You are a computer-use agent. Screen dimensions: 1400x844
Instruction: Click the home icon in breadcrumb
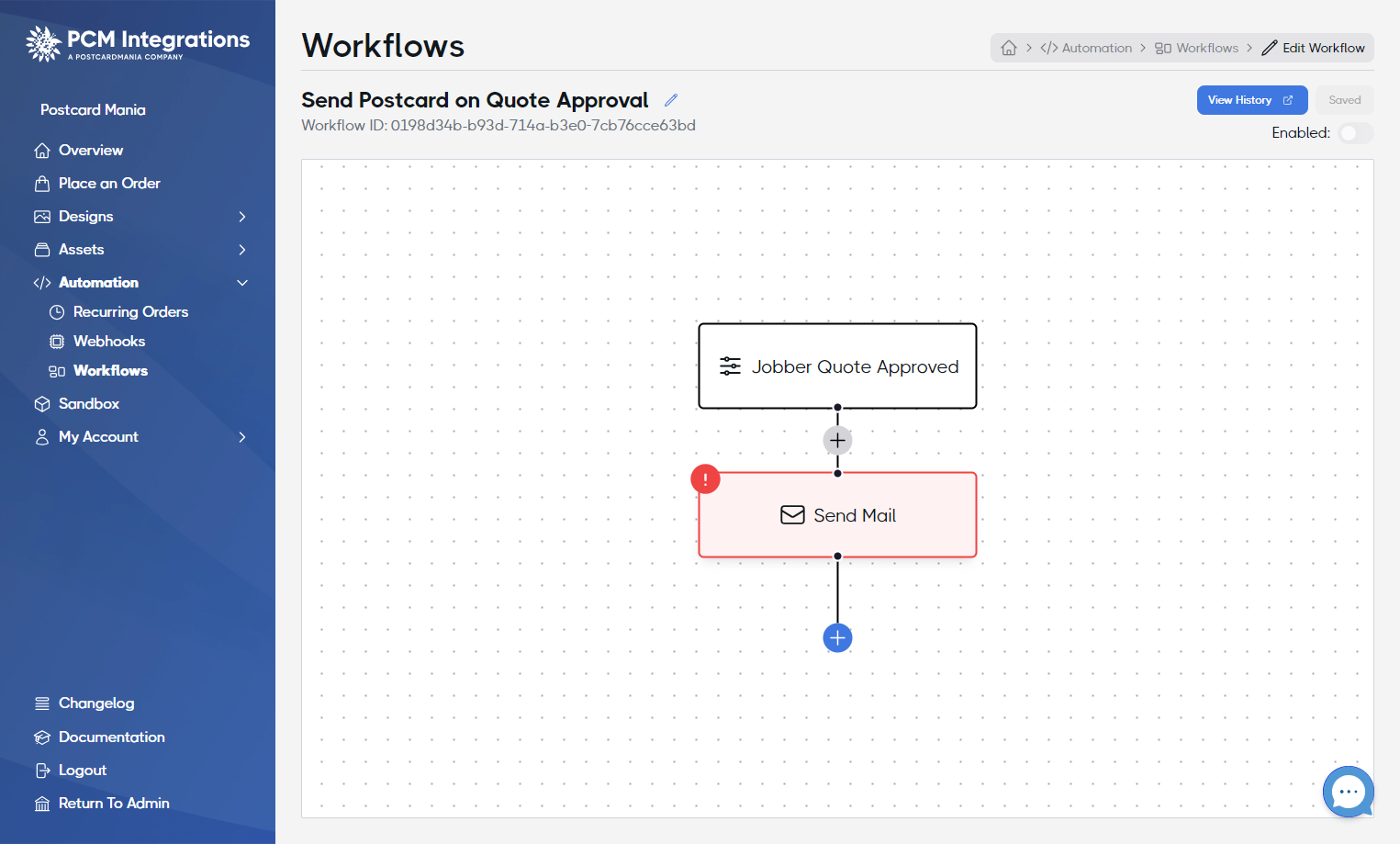1009,48
